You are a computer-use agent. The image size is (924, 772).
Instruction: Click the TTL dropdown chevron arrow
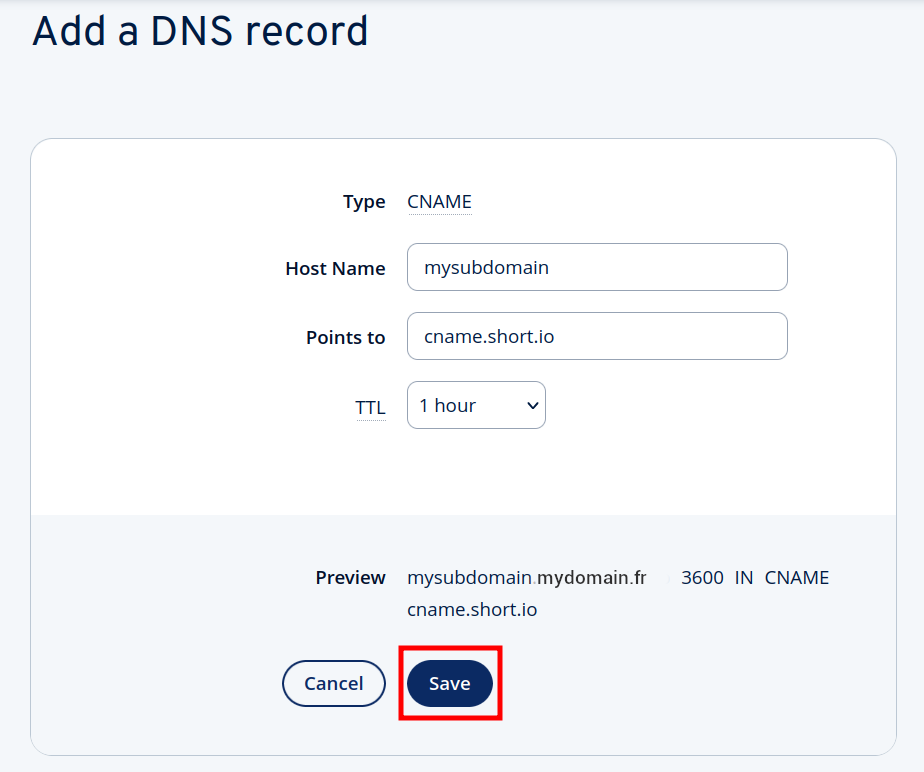[x=532, y=405]
